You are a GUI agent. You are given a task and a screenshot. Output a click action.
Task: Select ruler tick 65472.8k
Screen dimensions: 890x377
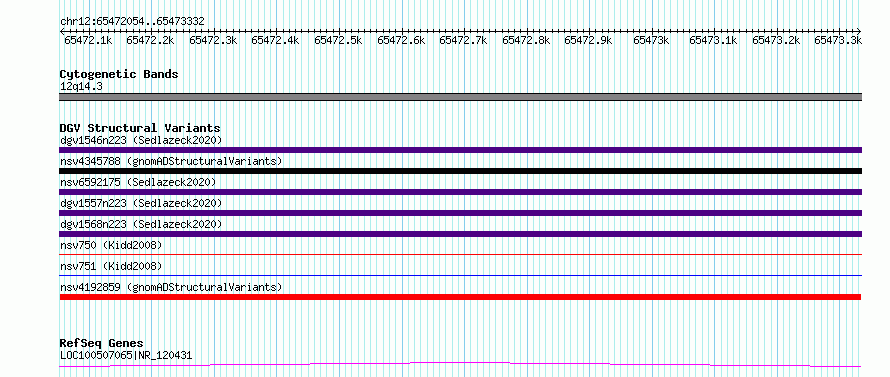click(x=526, y=40)
